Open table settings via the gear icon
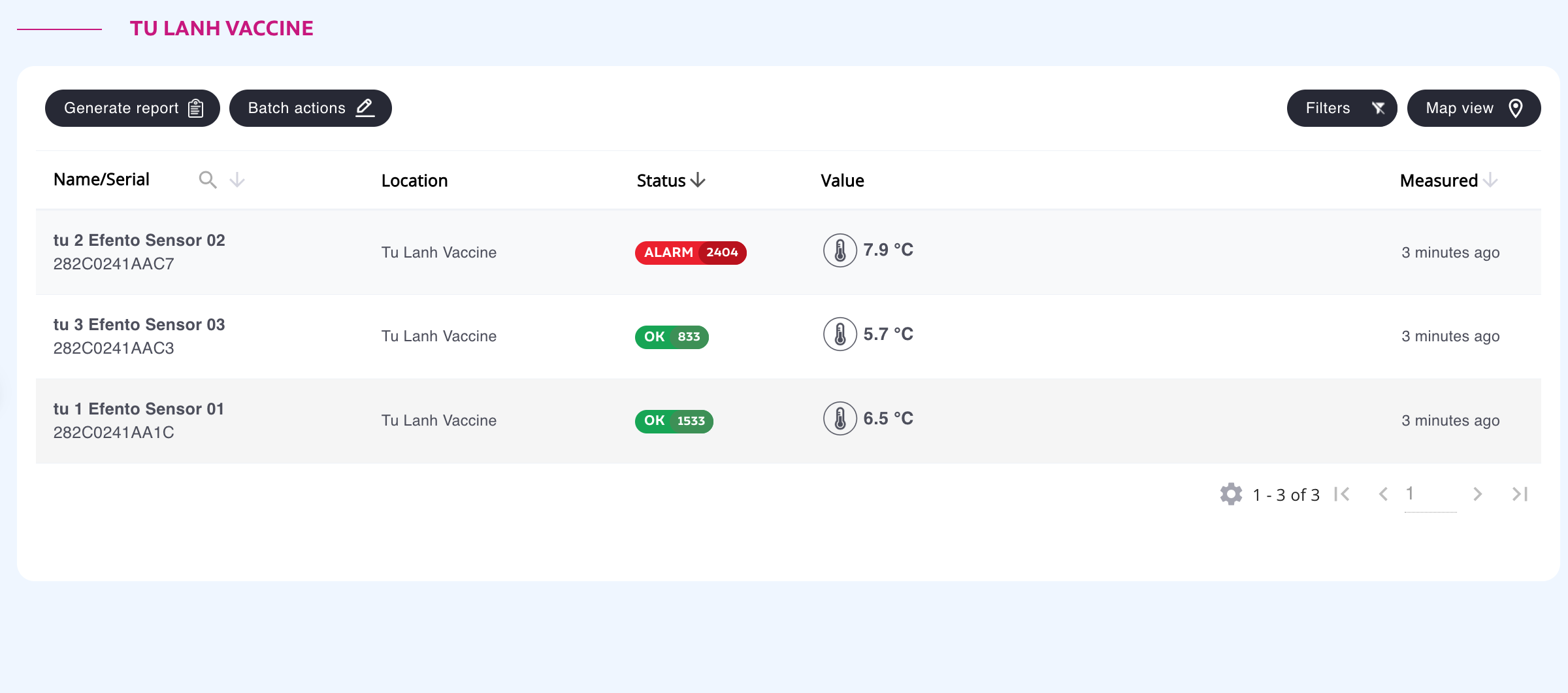Image resolution: width=1568 pixels, height=693 pixels. pos(1231,494)
